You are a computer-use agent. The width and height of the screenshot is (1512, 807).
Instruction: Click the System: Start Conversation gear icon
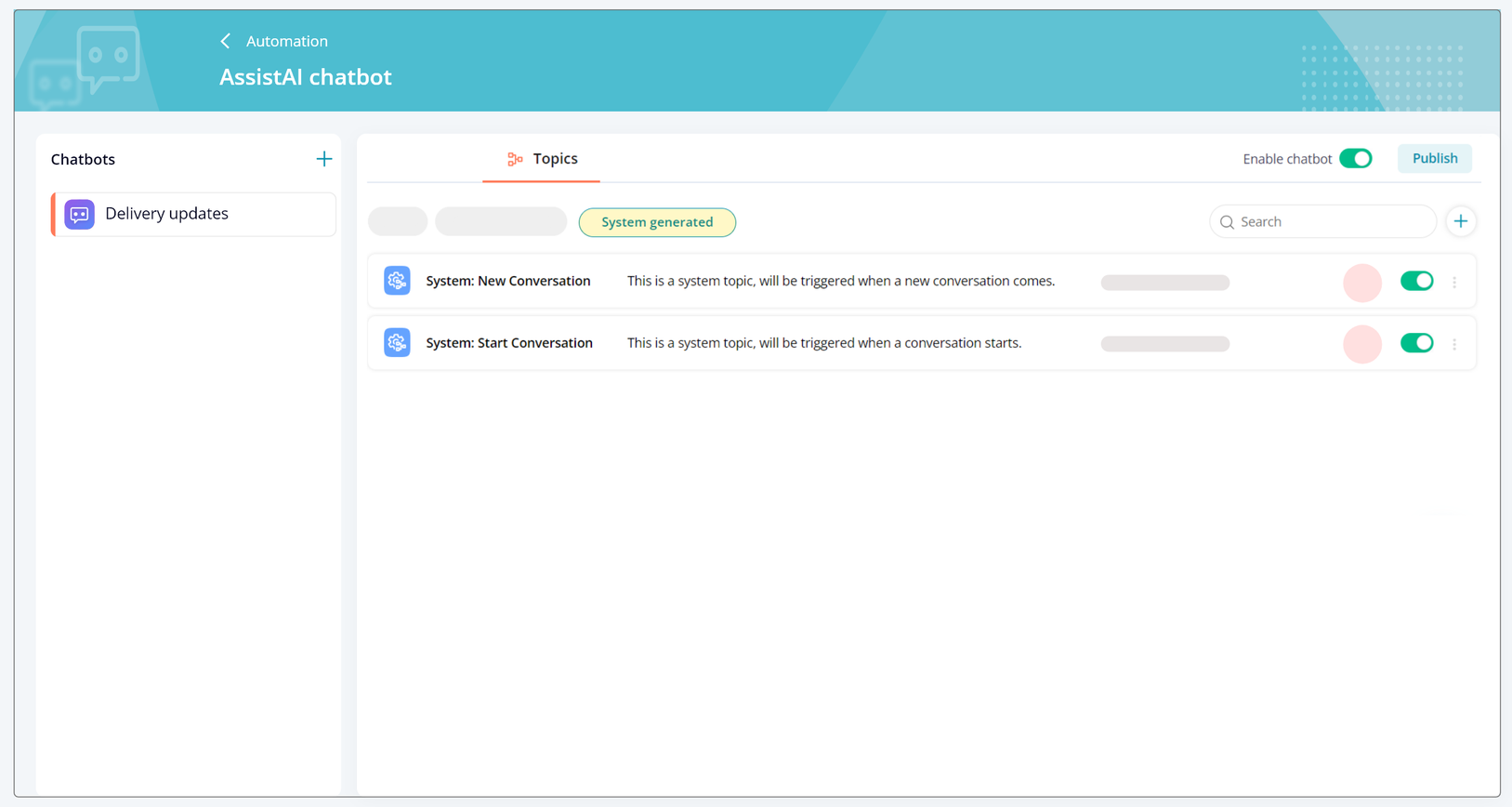tap(397, 343)
